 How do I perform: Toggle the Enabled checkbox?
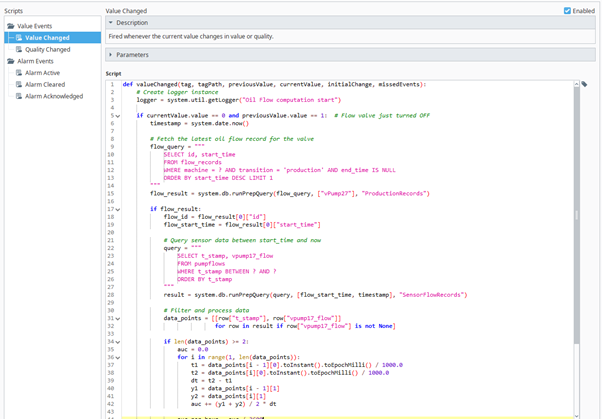[567, 11]
